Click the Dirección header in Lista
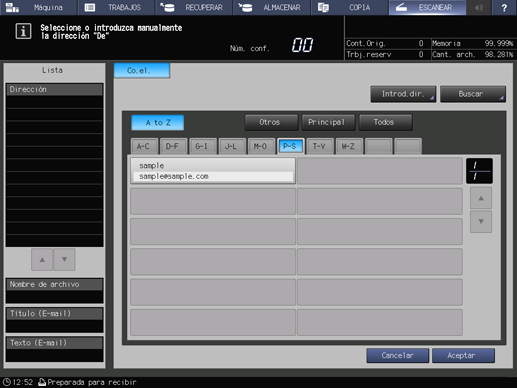 tap(54, 89)
